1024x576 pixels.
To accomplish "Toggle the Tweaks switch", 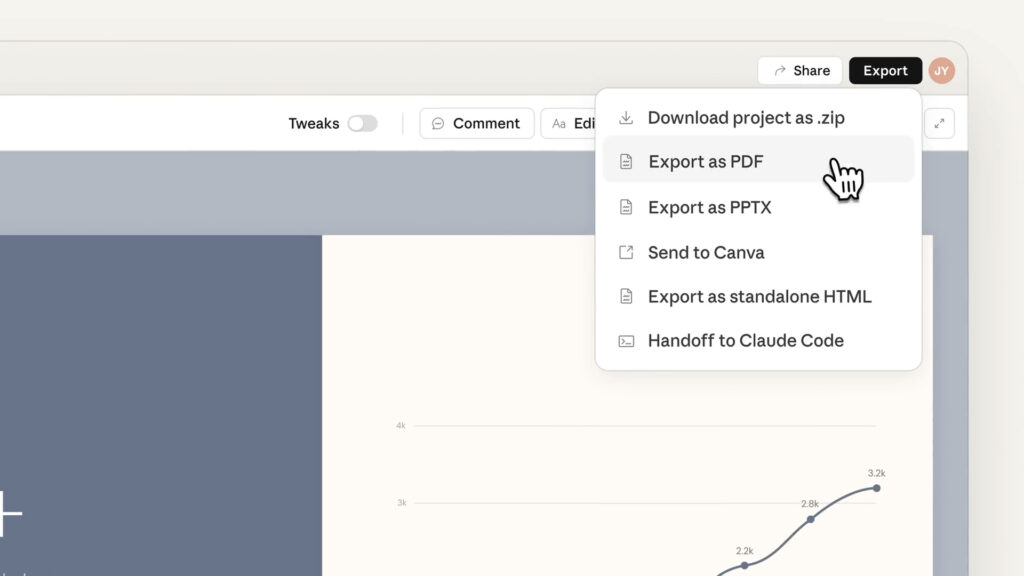I will pos(362,123).
